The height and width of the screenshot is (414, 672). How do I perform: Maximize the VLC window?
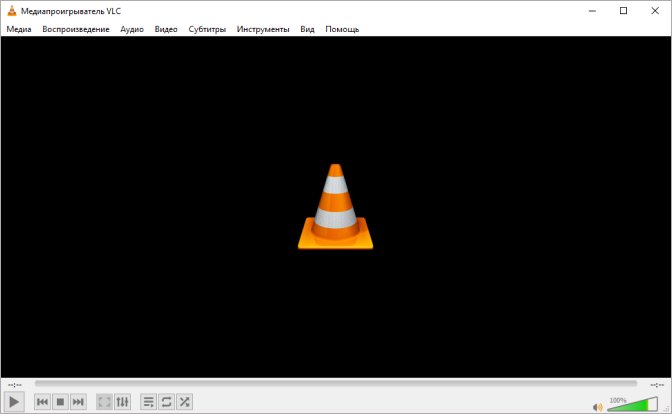pyautogui.click(x=624, y=11)
